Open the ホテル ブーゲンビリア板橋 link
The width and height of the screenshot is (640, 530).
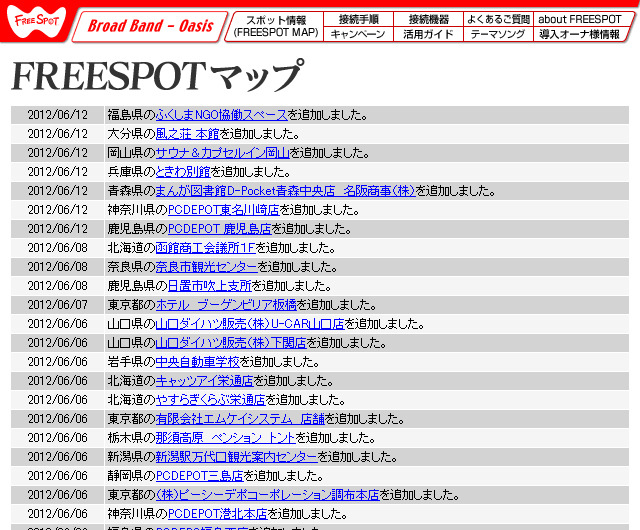(226, 305)
